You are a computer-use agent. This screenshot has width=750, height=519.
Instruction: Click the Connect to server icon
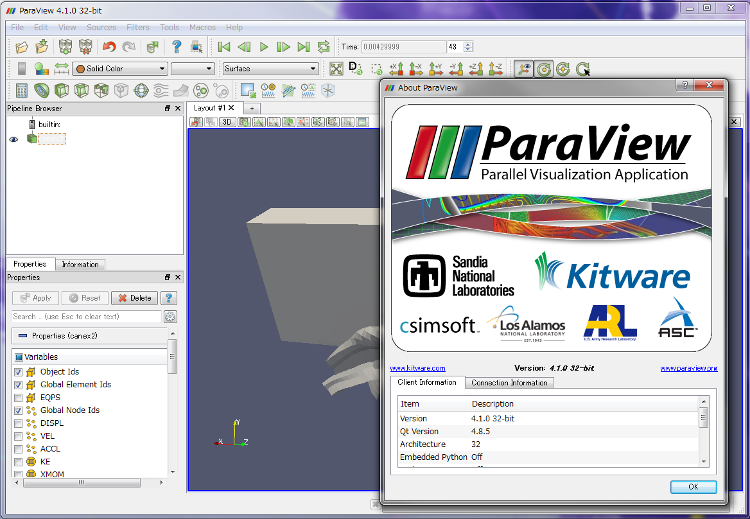(x=65, y=47)
